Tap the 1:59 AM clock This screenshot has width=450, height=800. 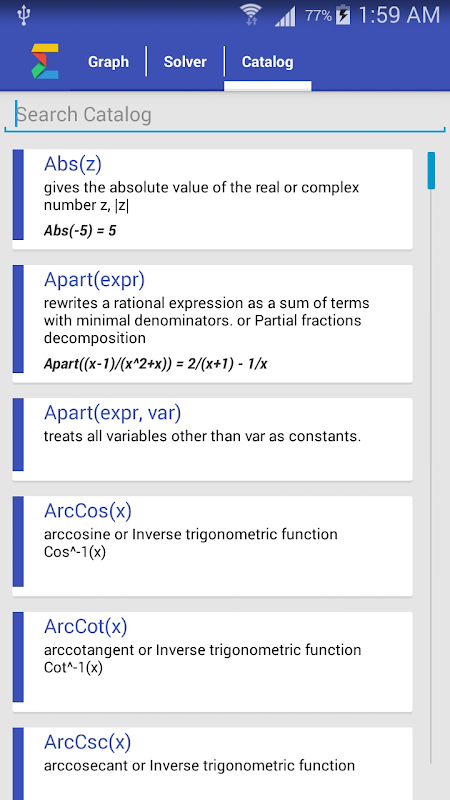(x=399, y=15)
